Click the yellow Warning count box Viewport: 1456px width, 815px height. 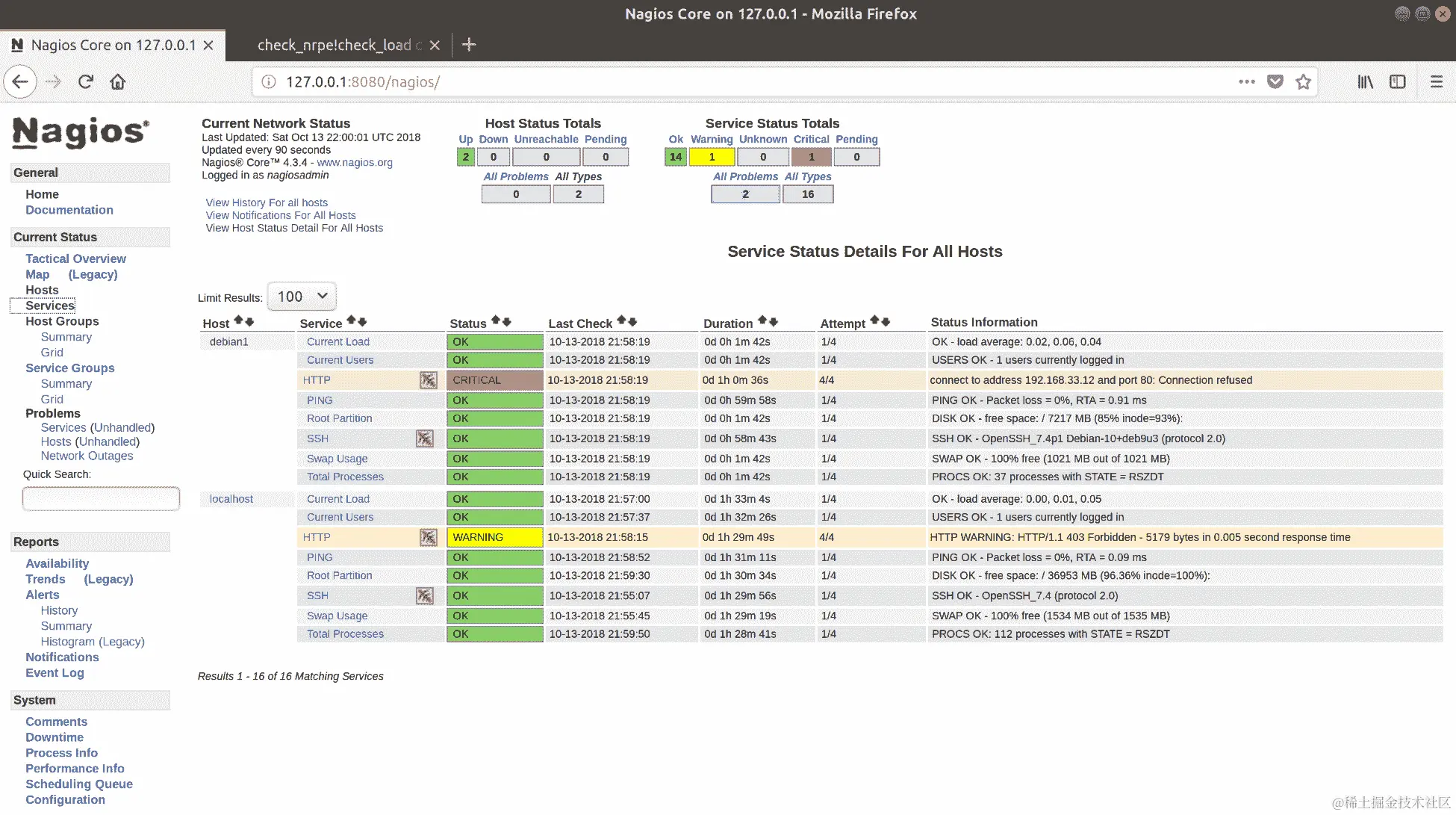pyautogui.click(x=712, y=157)
